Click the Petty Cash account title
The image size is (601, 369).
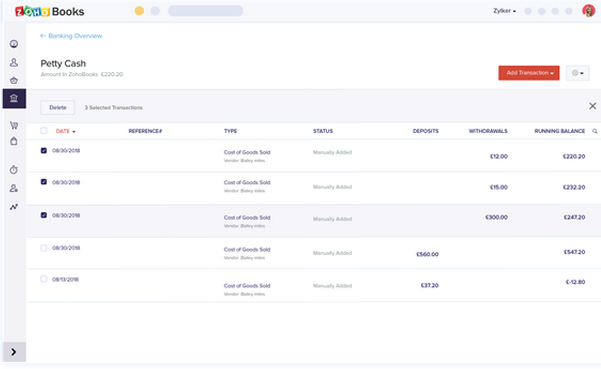63,64
